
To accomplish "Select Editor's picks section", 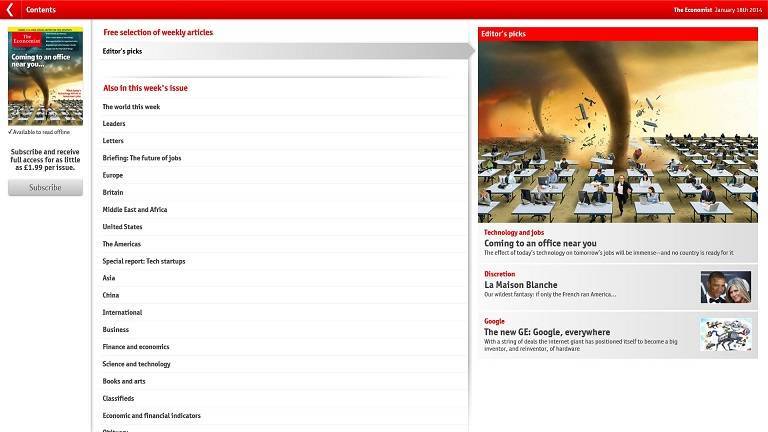I will (x=284, y=51).
